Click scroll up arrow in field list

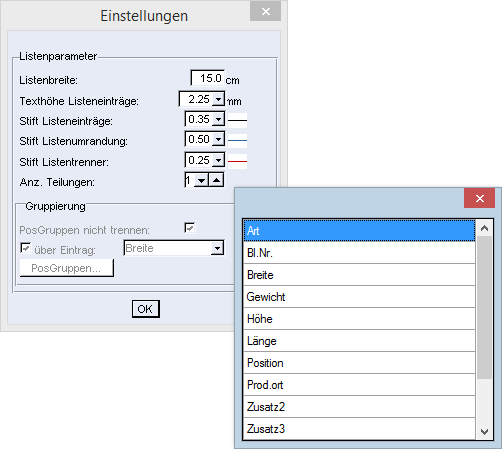point(484,228)
